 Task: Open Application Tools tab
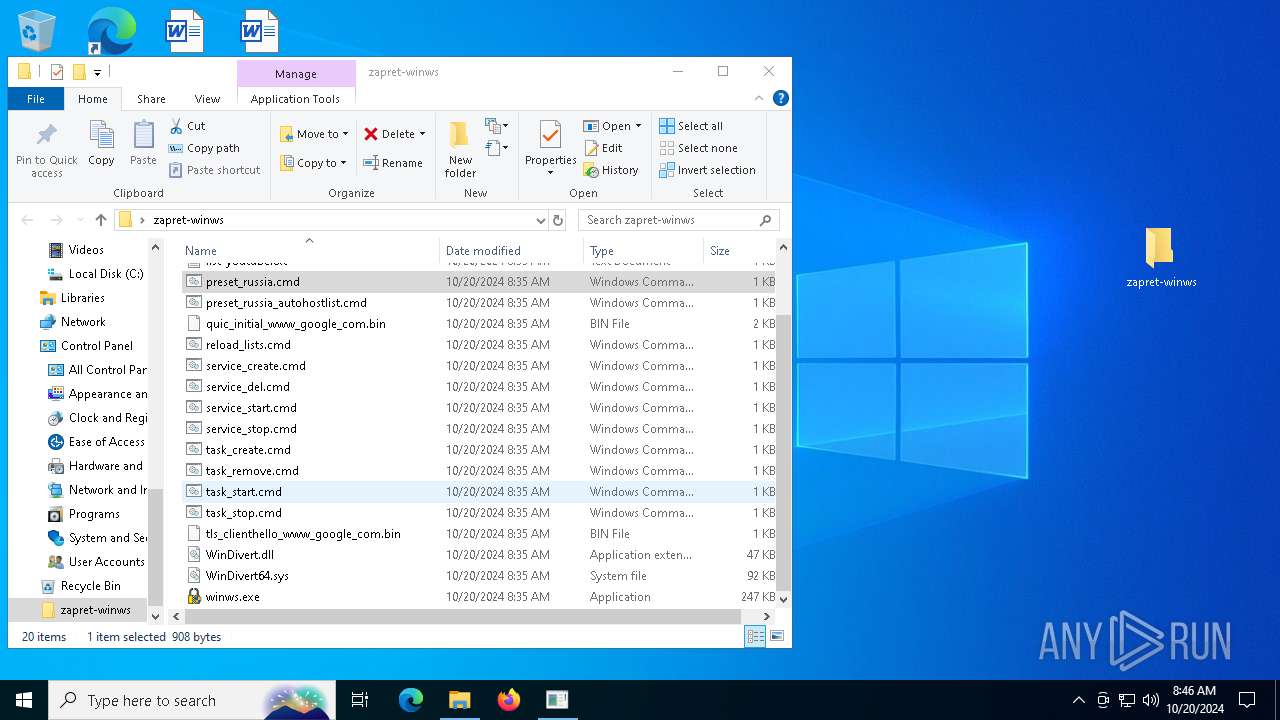pyautogui.click(x=295, y=99)
